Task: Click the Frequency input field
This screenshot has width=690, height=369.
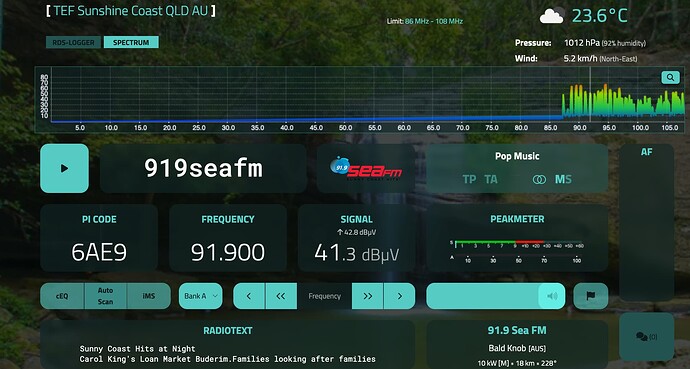Action: tap(324, 296)
